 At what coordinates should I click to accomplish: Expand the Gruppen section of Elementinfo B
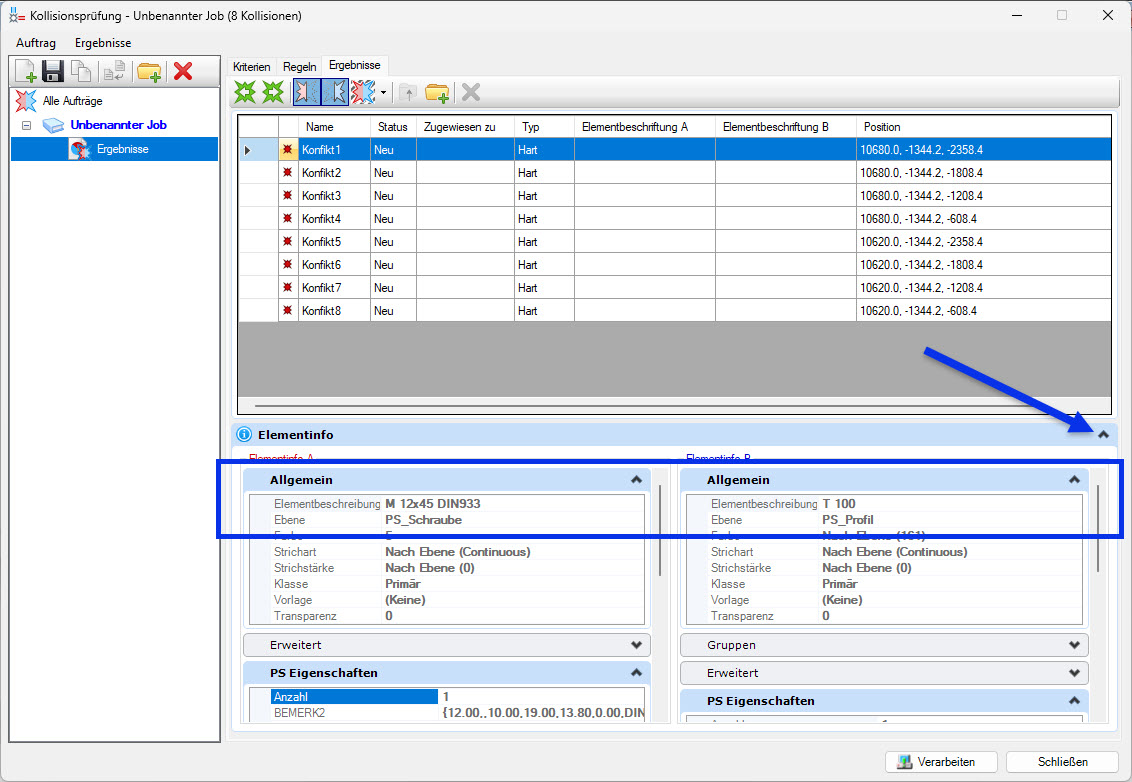(x=1074, y=645)
